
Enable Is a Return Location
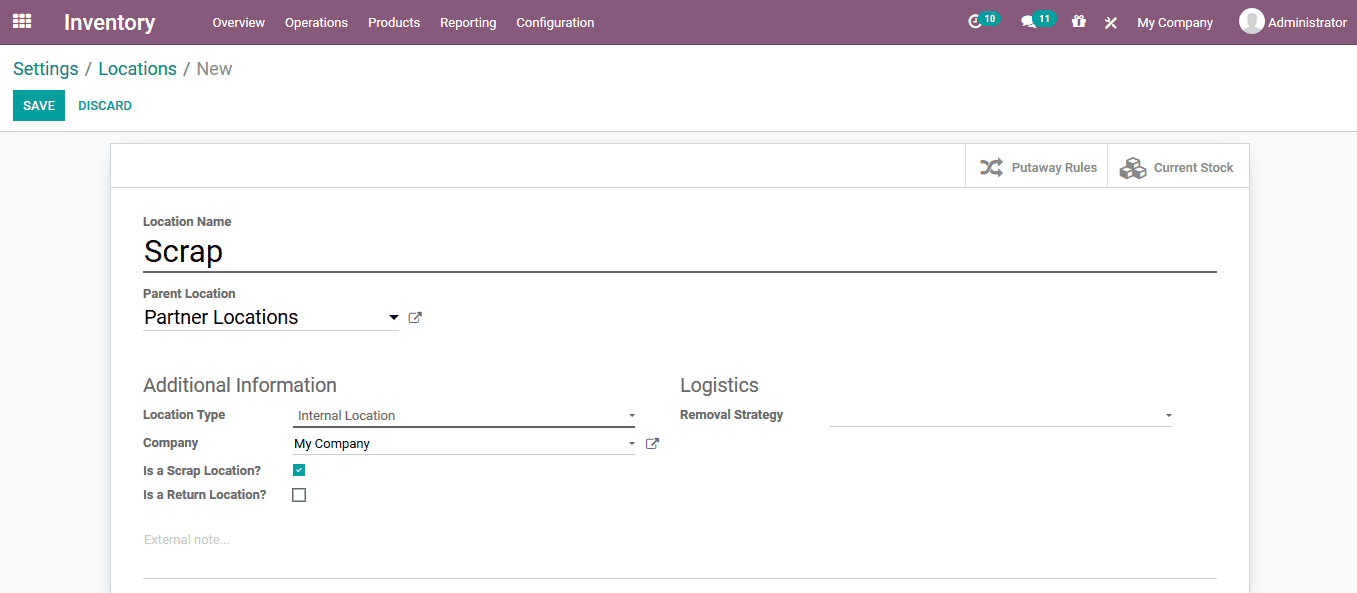click(298, 494)
